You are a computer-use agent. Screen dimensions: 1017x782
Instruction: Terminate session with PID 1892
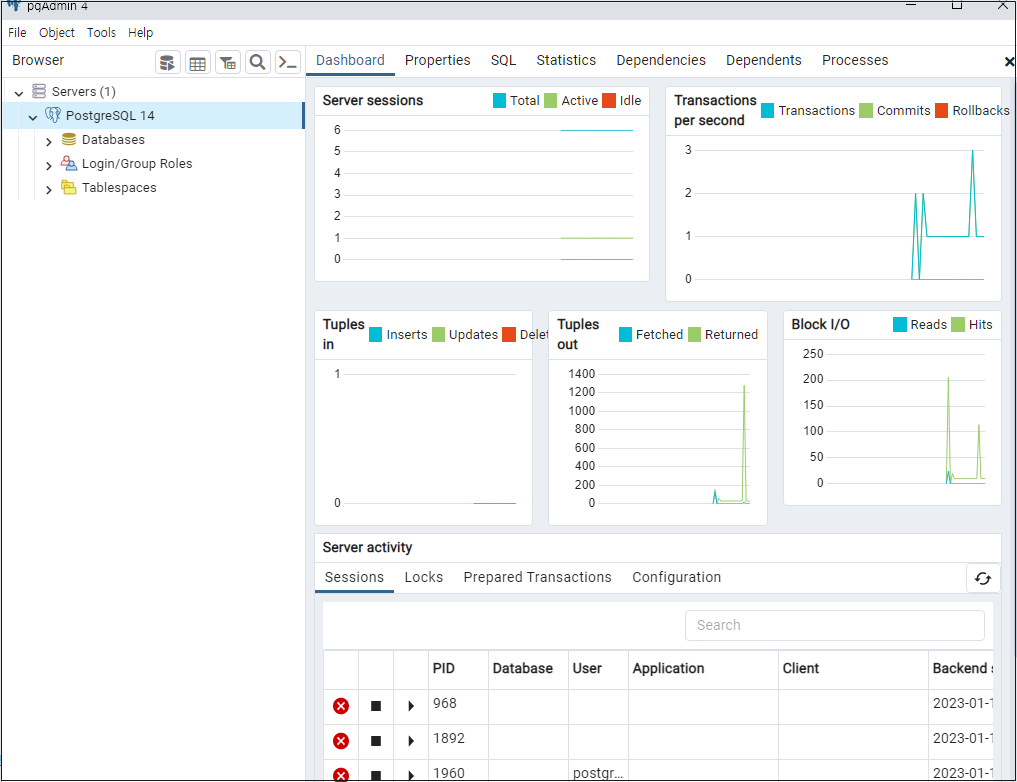tap(341, 741)
